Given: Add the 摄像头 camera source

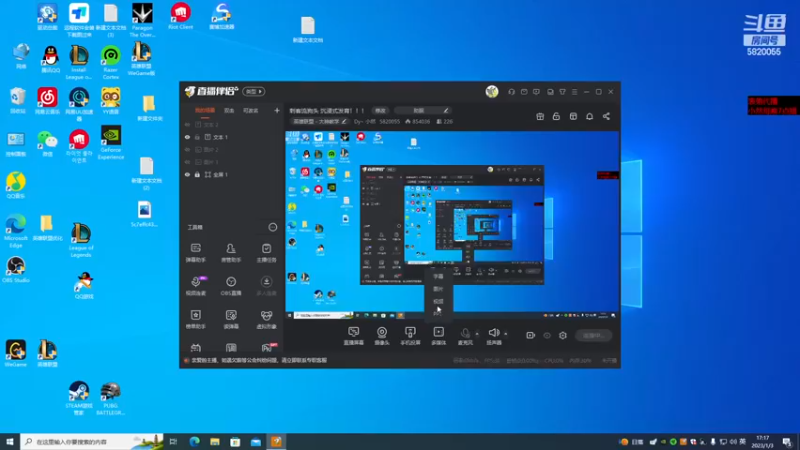Looking at the screenshot, I should tap(382, 336).
